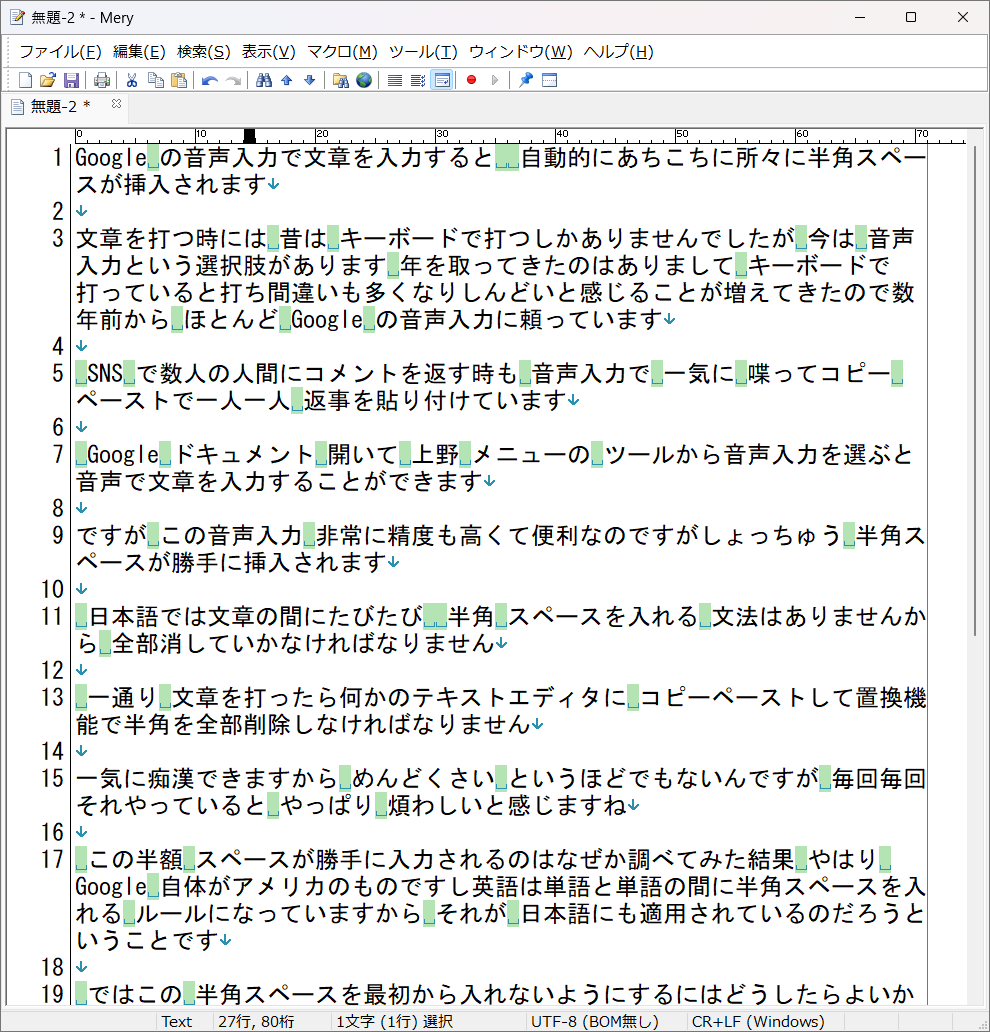Select wrap by character count icon
Image resolution: width=990 pixels, height=1032 pixels.
click(418, 80)
